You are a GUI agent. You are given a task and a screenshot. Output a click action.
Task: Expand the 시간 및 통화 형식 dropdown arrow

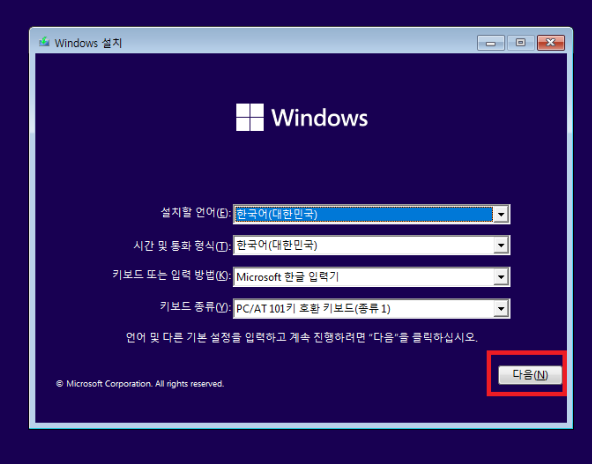(x=501, y=245)
